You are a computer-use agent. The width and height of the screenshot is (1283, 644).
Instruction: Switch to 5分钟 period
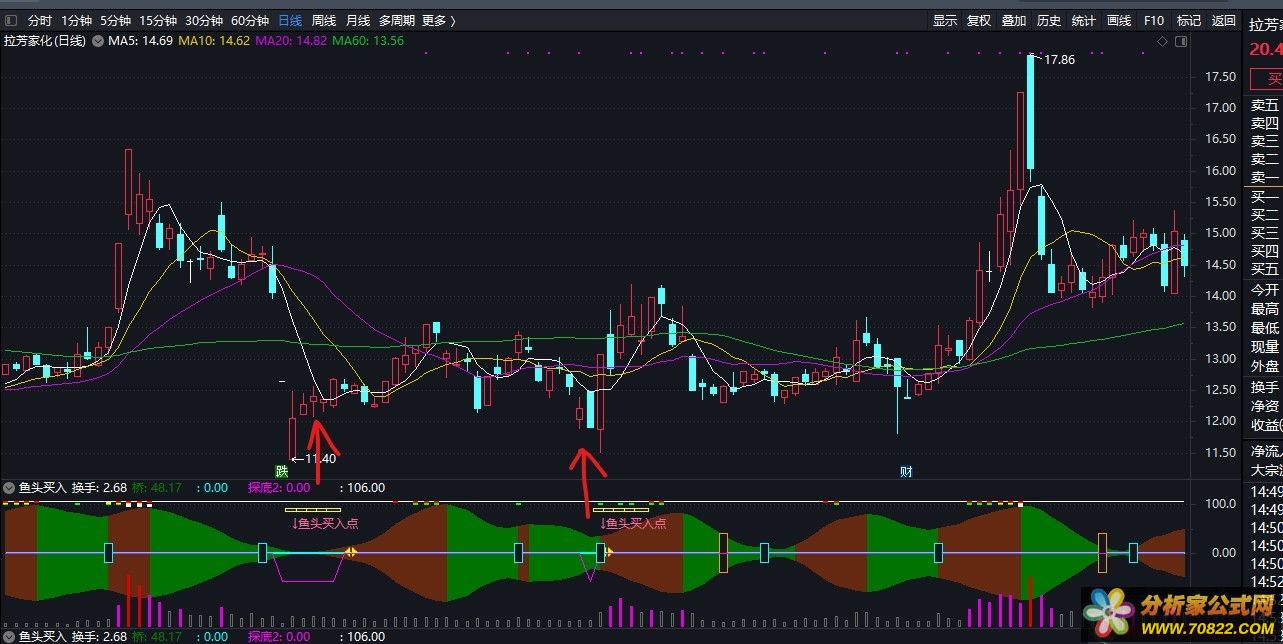pos(116,20)
